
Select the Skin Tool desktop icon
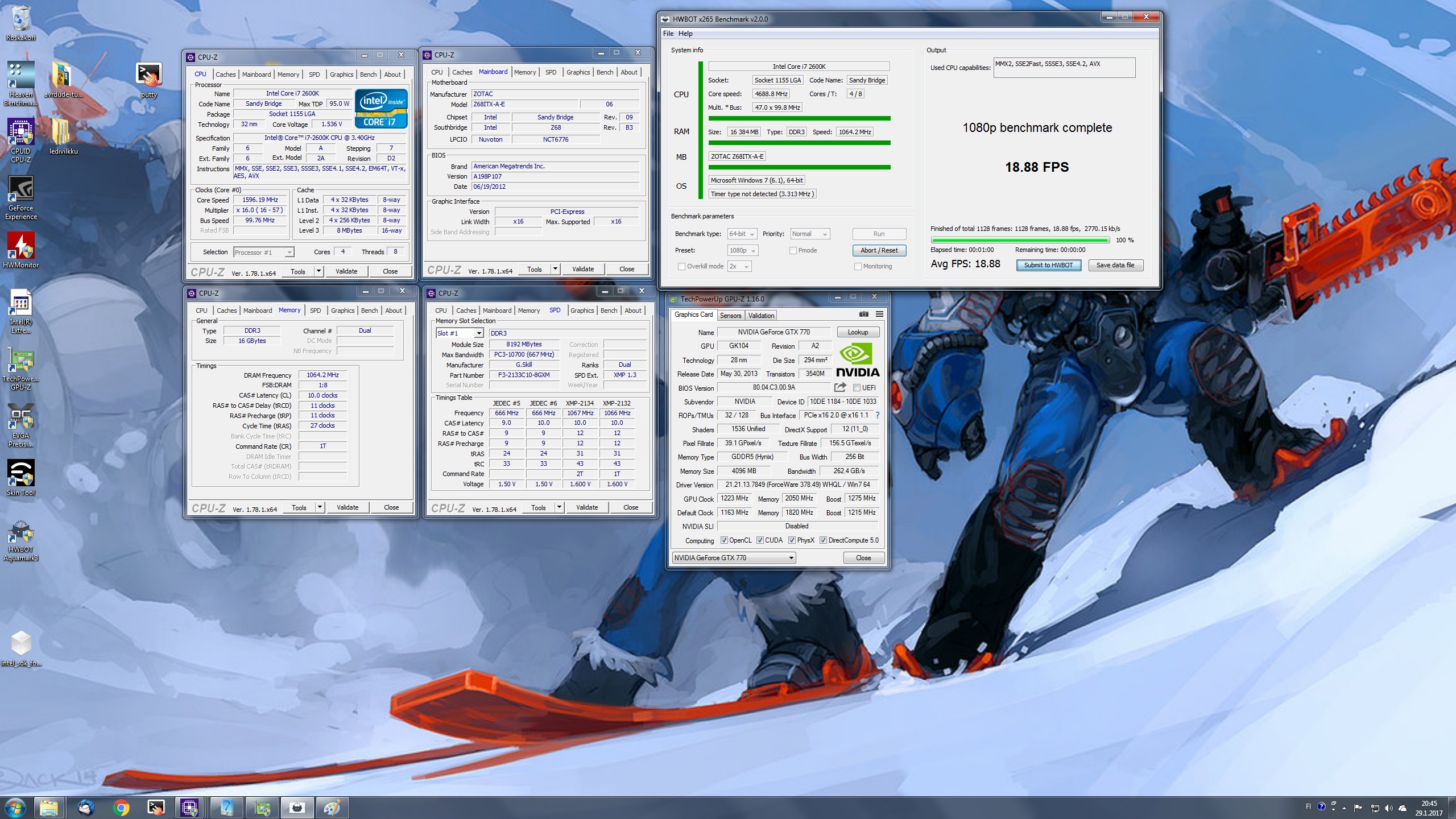coord(20,477)
